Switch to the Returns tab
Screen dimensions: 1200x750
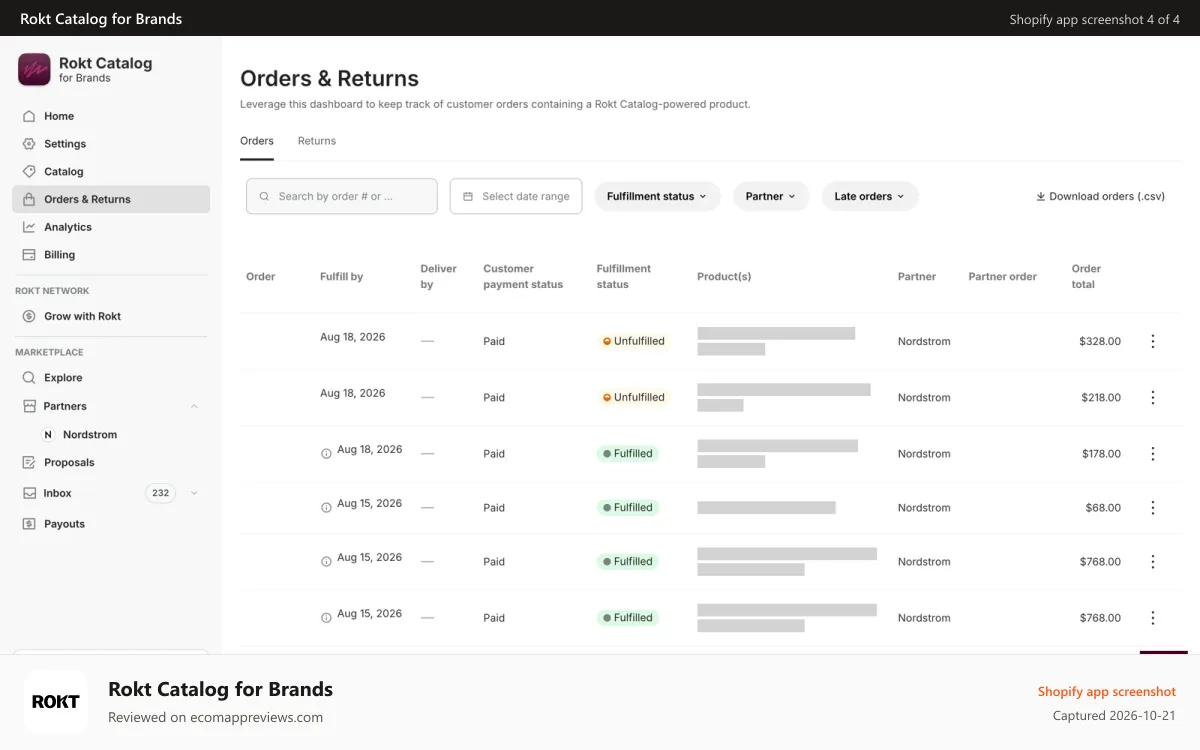pos(317,141)
